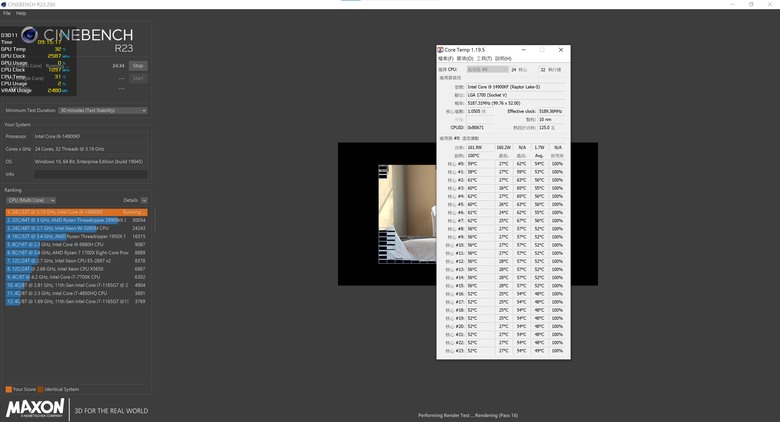Stop the running multi core test
The height and width of the screenshot is (422, 780).
pos(138,66)
